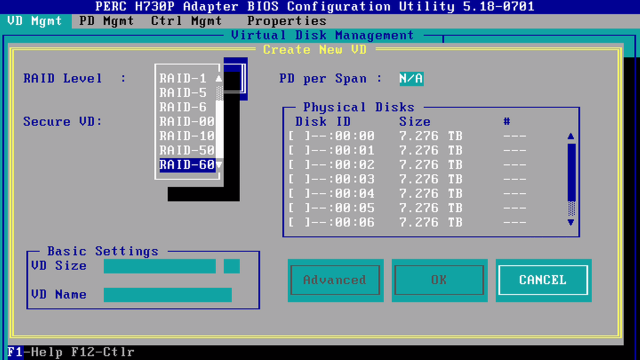
Task: Click the Disk ID column header
Action: click(323, 122)
